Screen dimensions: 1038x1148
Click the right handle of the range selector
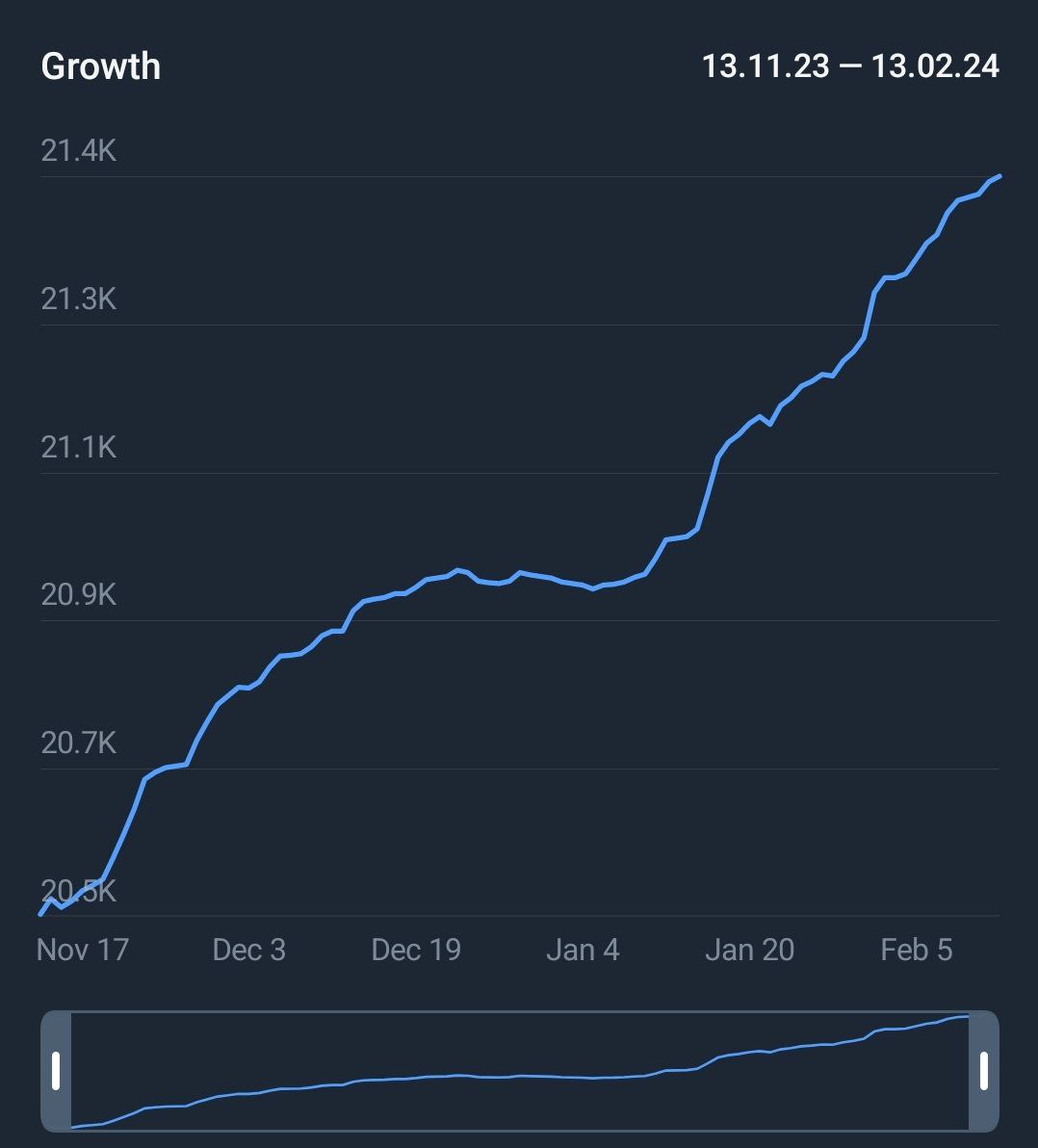983,1071
